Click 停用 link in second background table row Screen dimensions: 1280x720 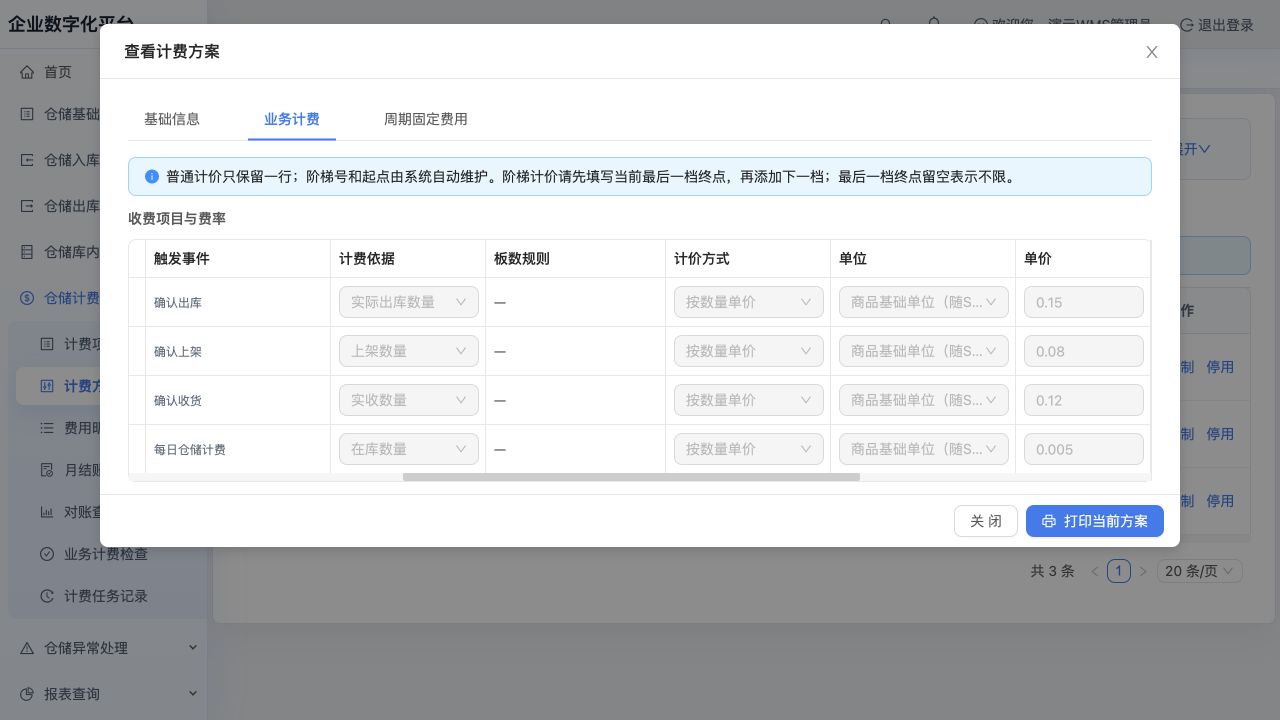[x=1220, y=434]
